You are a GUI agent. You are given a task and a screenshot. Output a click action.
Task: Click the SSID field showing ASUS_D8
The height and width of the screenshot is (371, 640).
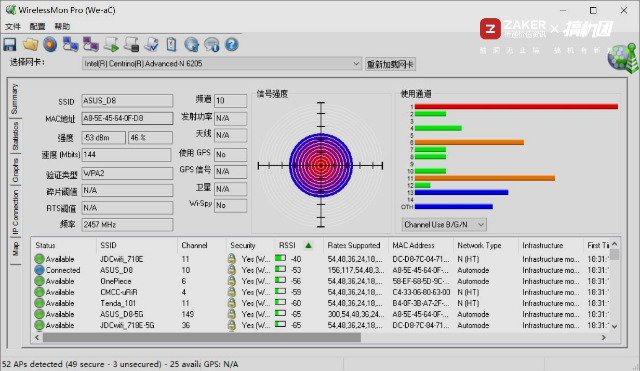tap(127, 100)
